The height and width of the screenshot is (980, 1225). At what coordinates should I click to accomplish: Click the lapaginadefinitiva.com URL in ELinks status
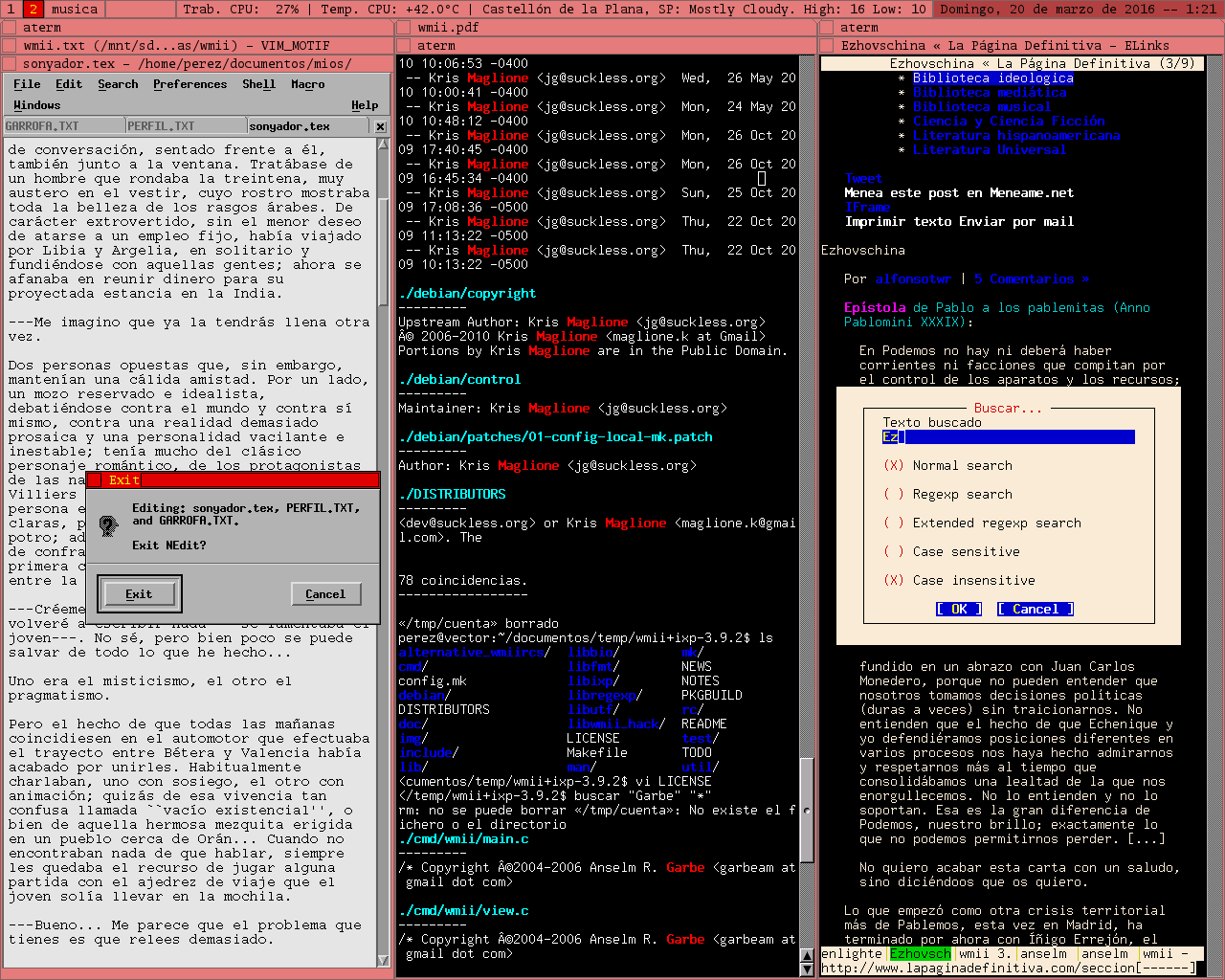pos(978,968)
